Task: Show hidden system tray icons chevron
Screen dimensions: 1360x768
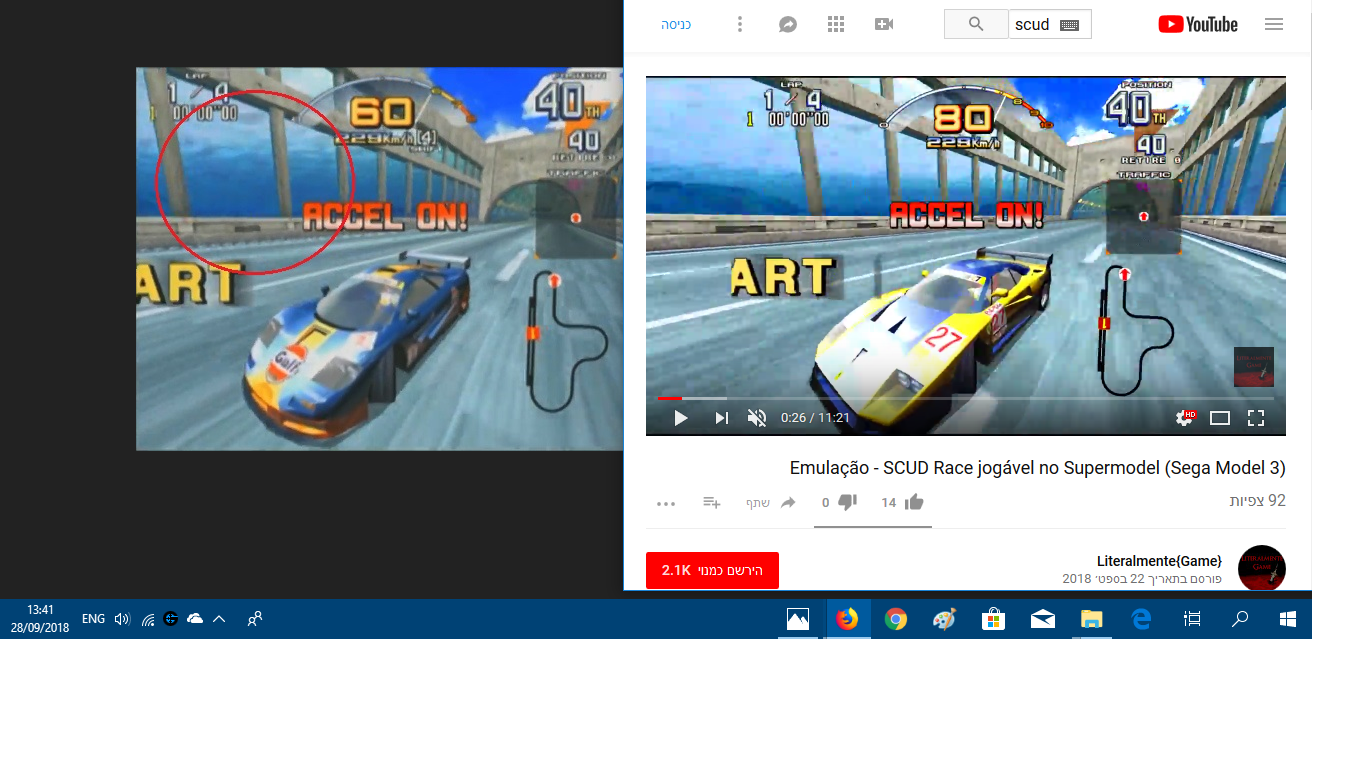Action: pyautogui.click(x=219, y=619)
